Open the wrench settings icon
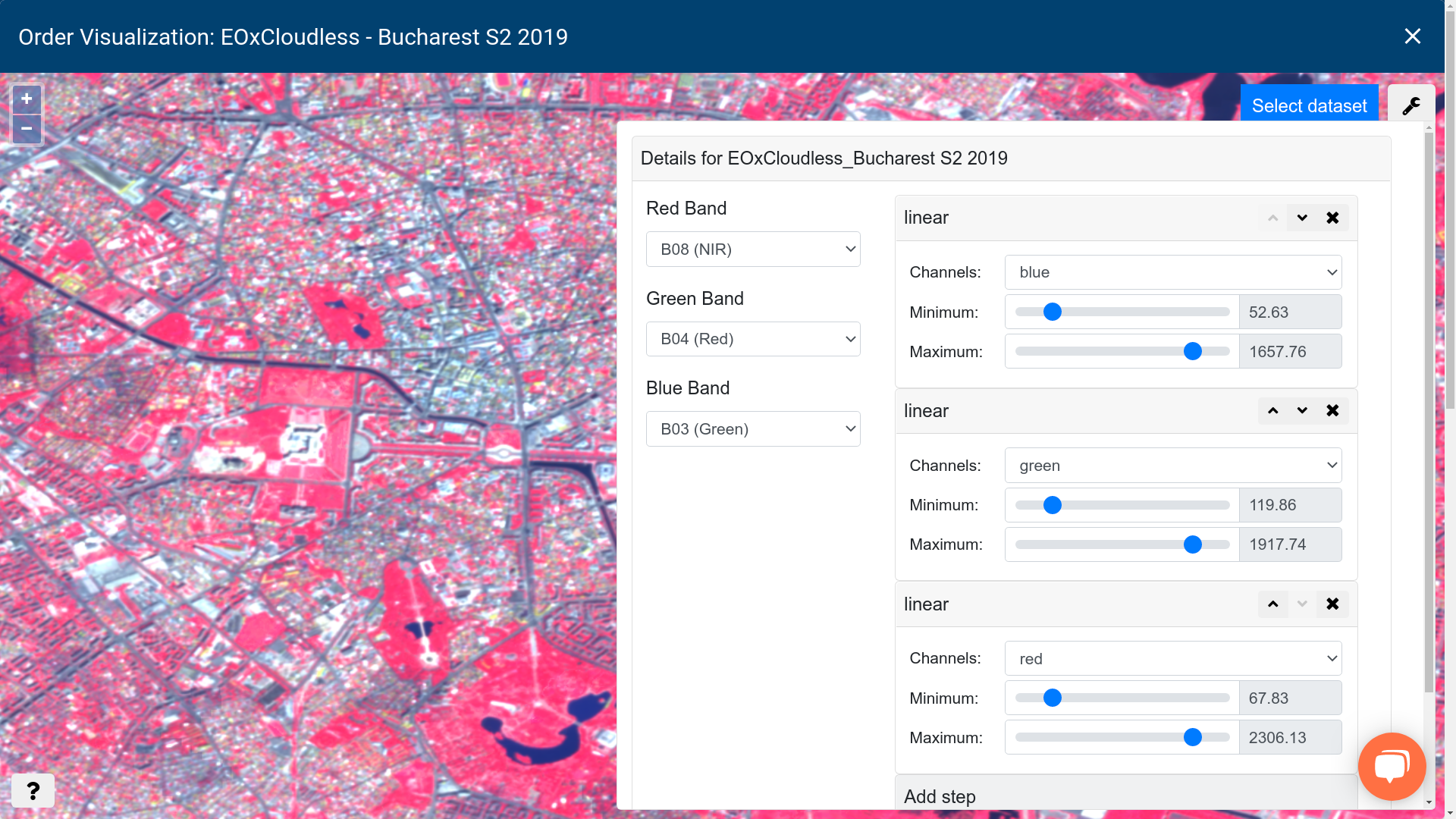 [1412, 105]
